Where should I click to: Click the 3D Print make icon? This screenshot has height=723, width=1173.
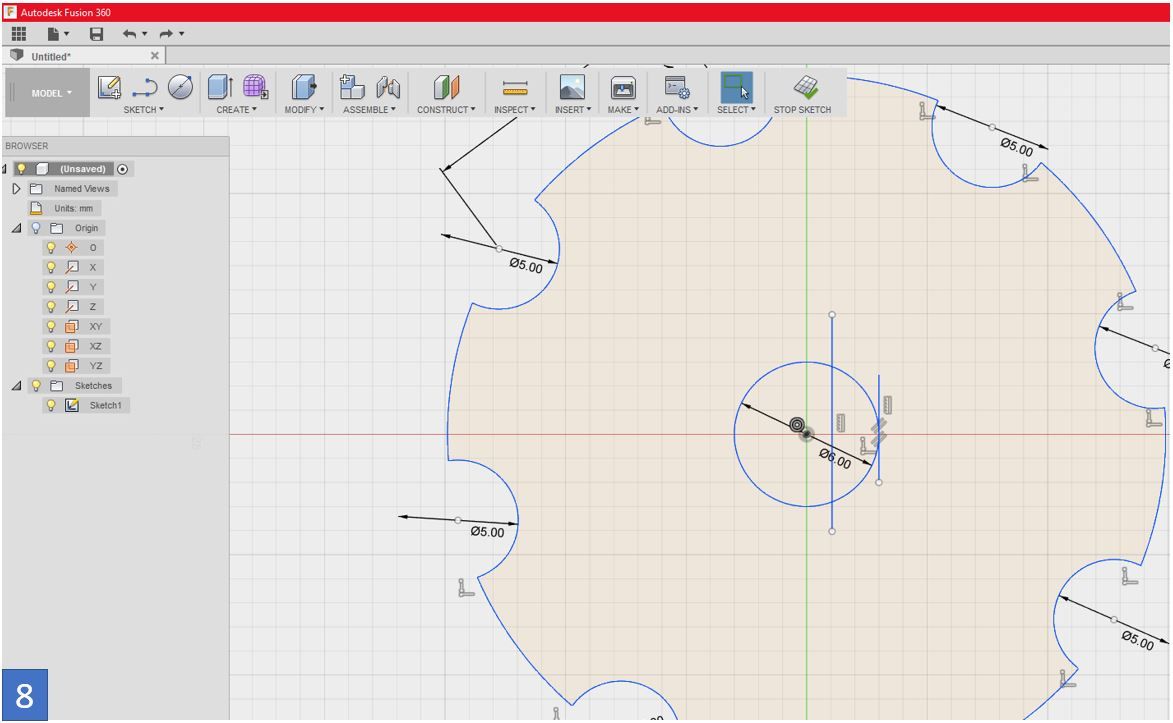pos(622,88)
